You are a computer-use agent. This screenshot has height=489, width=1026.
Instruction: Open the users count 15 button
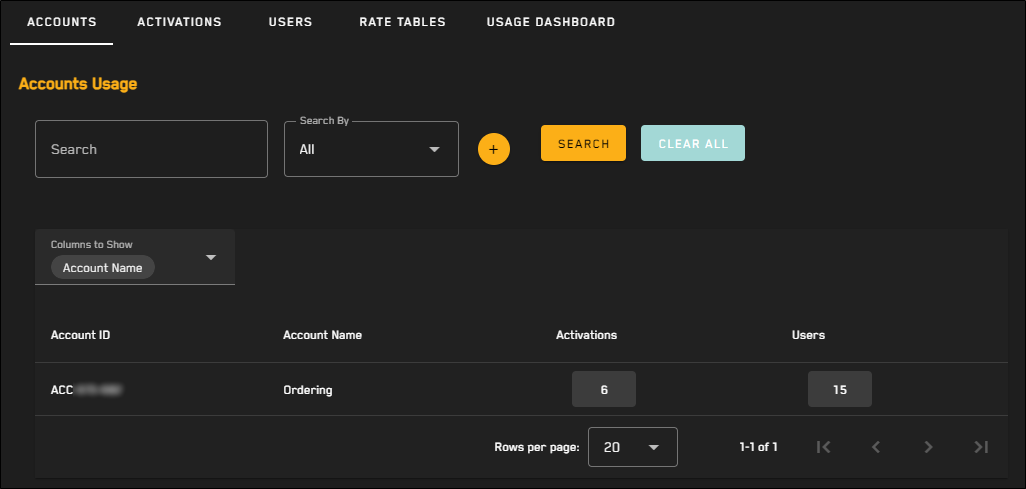coord(840,389)
